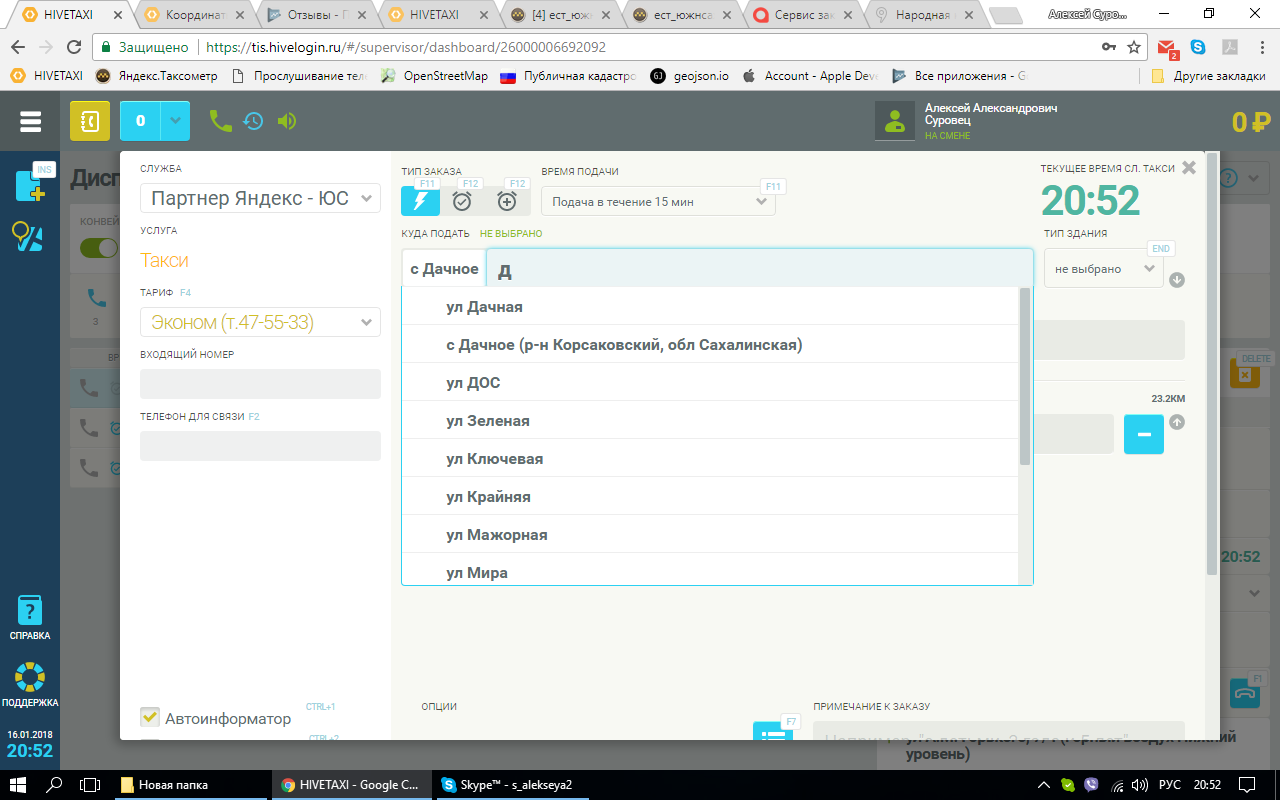This screenshot has width=1280, height=800.
Task: Select the urgent lightning order type
Action: click(x=420, y=201)
